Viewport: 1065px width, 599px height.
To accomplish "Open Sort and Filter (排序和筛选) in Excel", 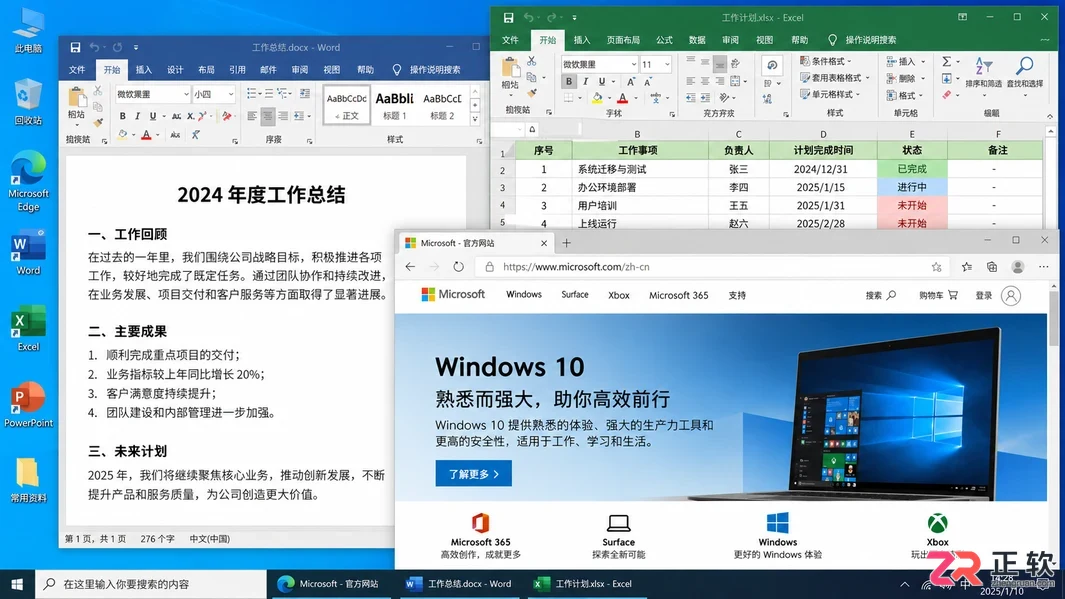I will click(983, 73).
